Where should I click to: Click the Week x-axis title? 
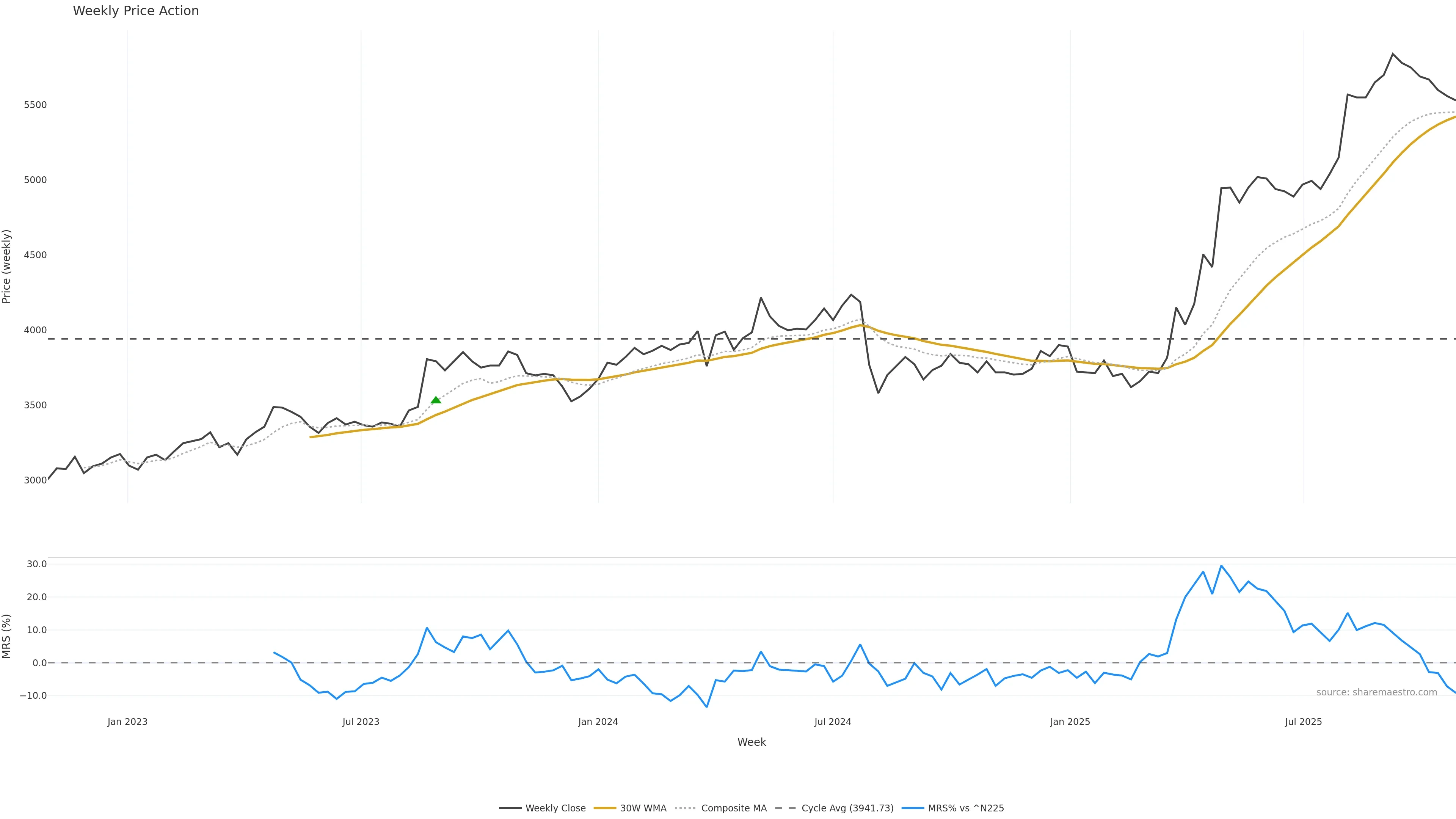pyautogui.click(x=751, y=742)
